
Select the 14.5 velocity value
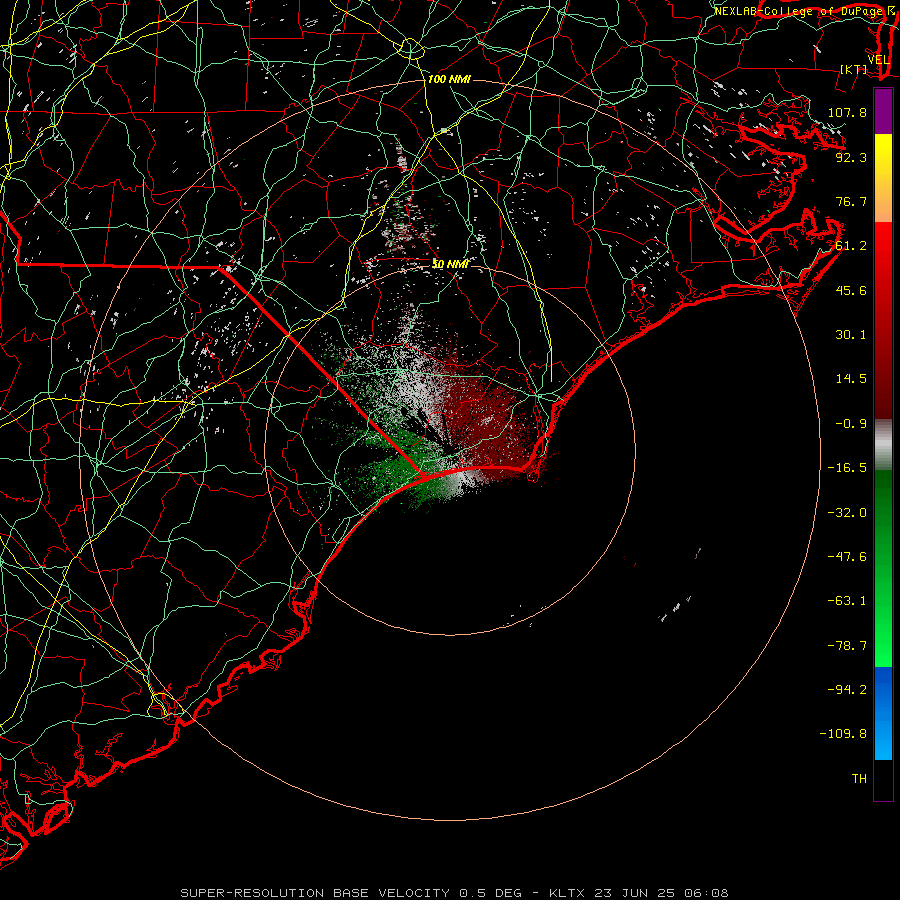click(851, 379)
